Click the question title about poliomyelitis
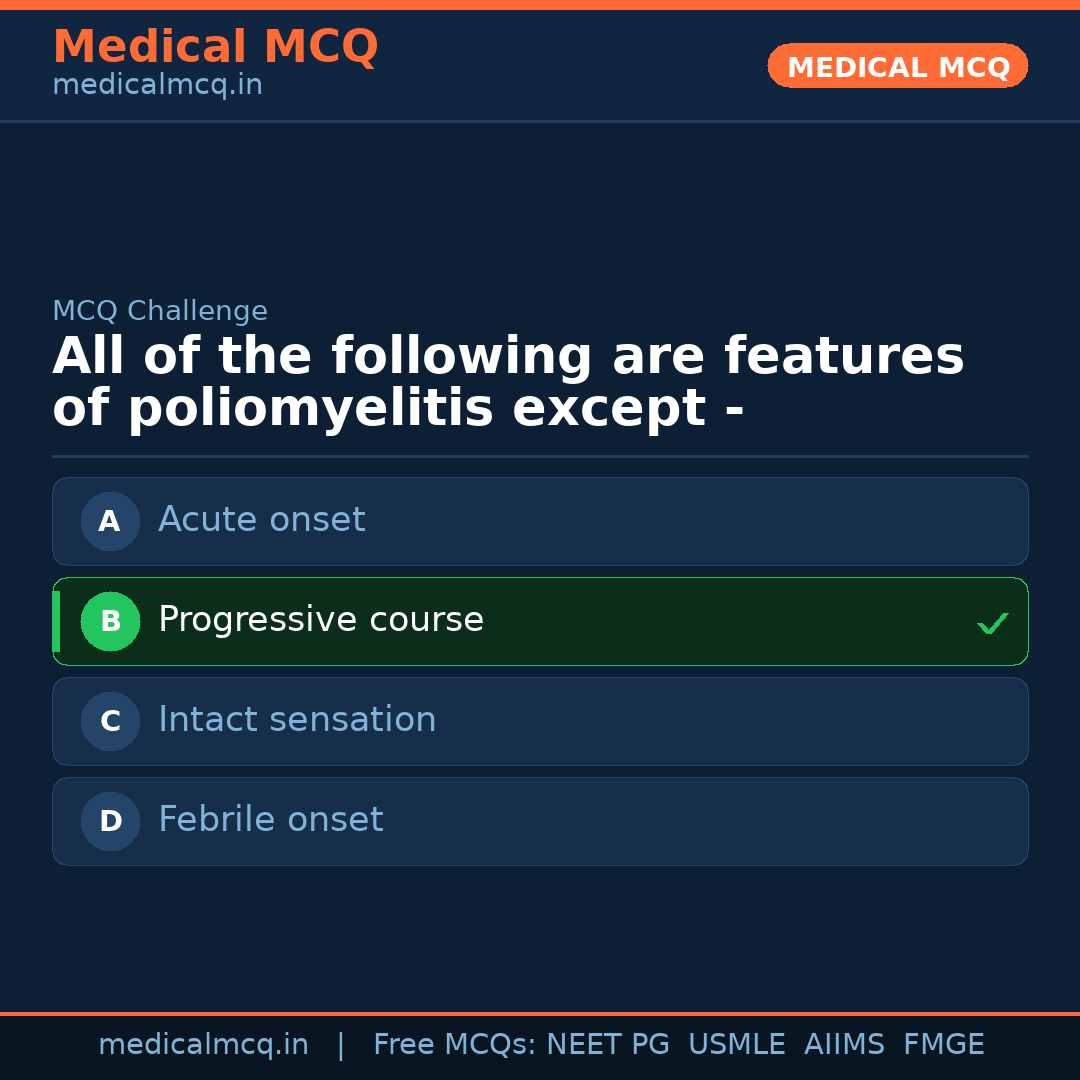The height and width of the screenshot is (1080, 1080). click(x=508, y=381)
